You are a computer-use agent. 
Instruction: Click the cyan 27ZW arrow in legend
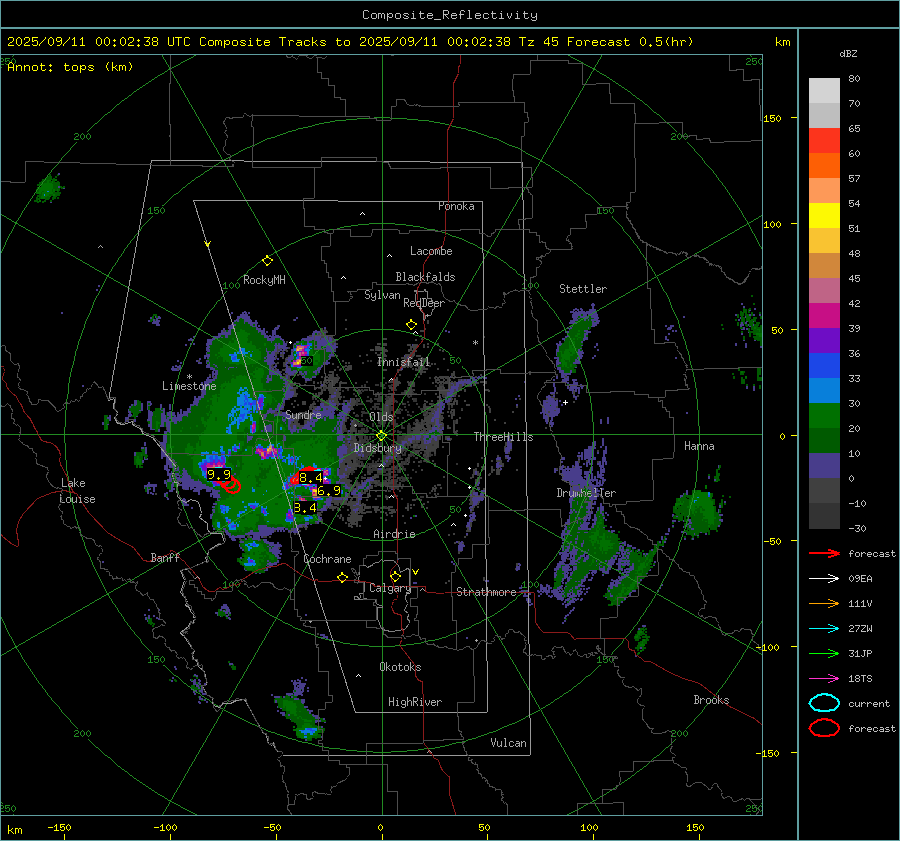coord(824,629)
